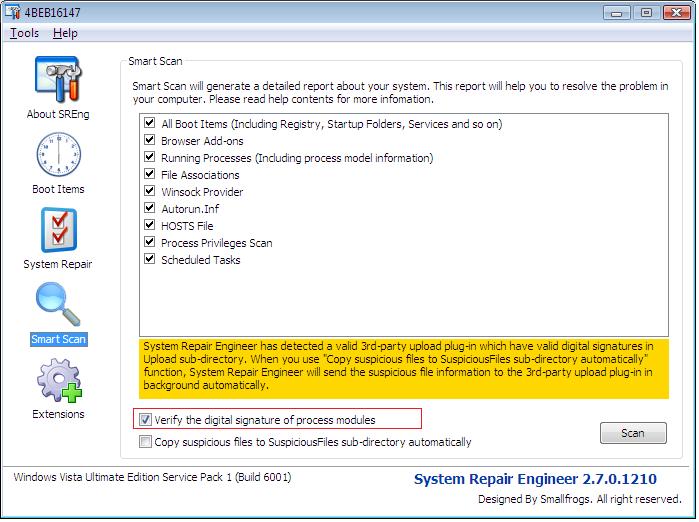Click the System Repair label
This screenshot has height=522, width=699.
tap(58, 264)
